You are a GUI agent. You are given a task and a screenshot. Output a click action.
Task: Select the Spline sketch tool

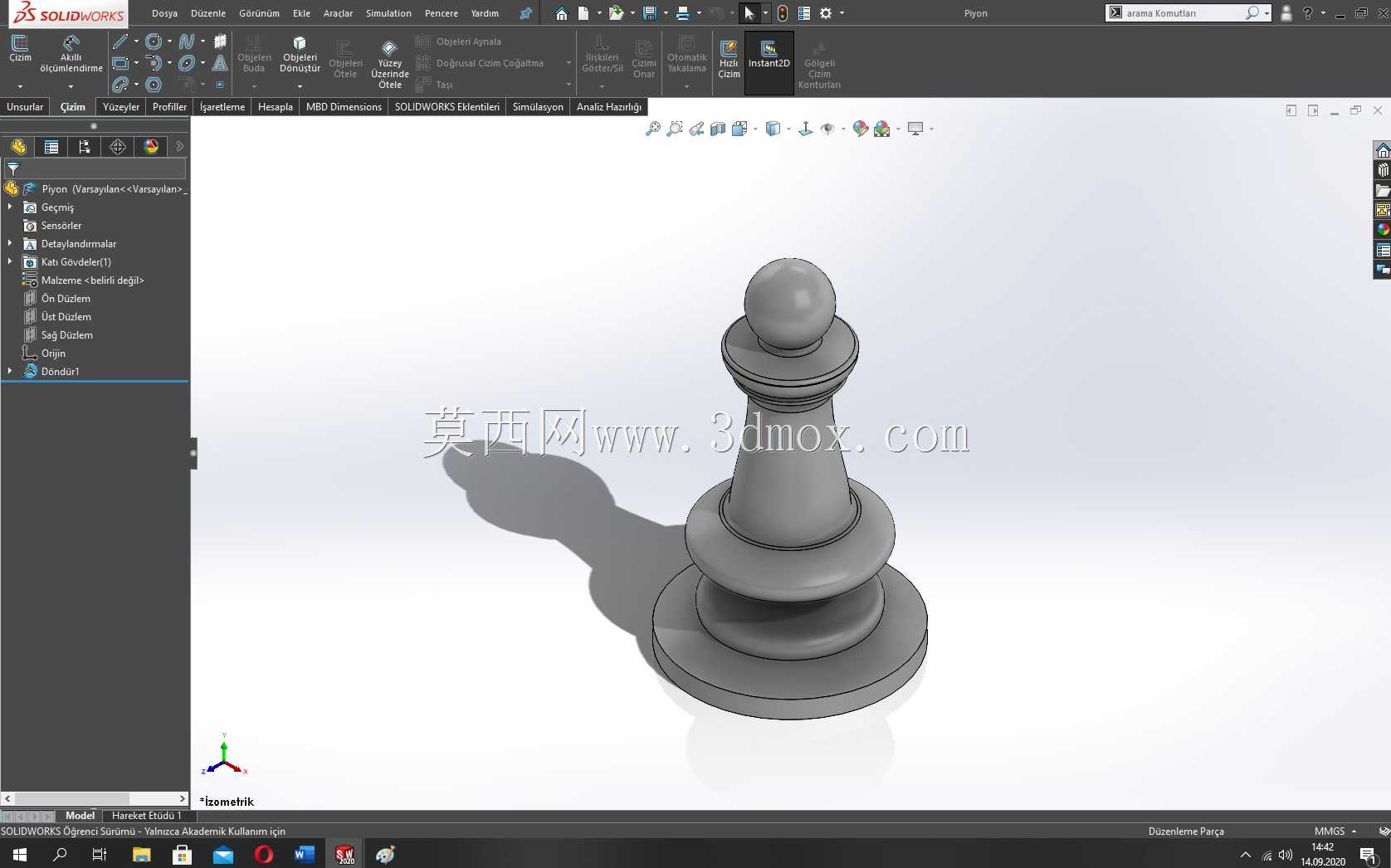(x=187, y=41)
